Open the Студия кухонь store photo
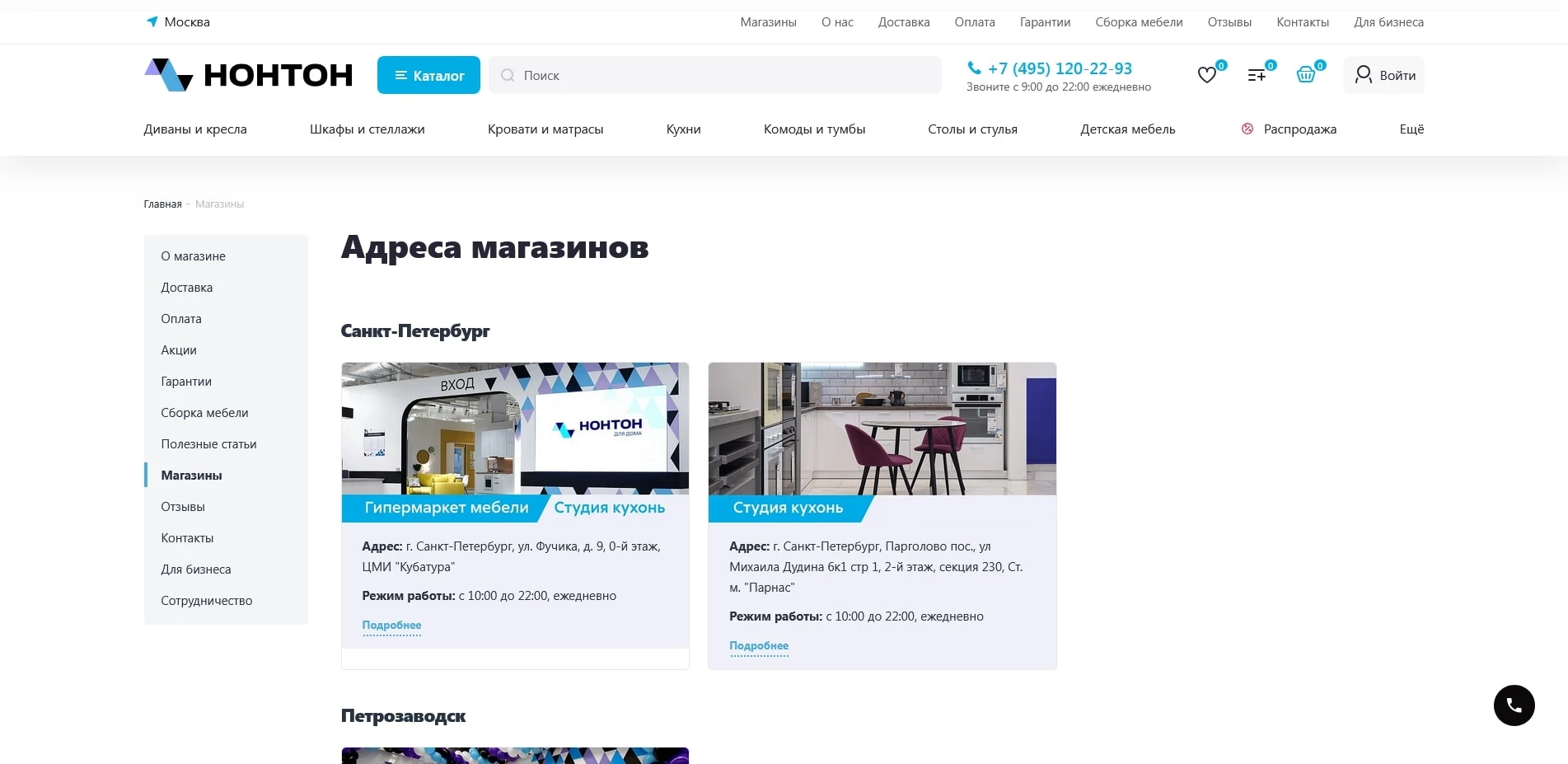The height and width of the screenshot is (764, 1568). pyautogui.click(x=882, y=429)
